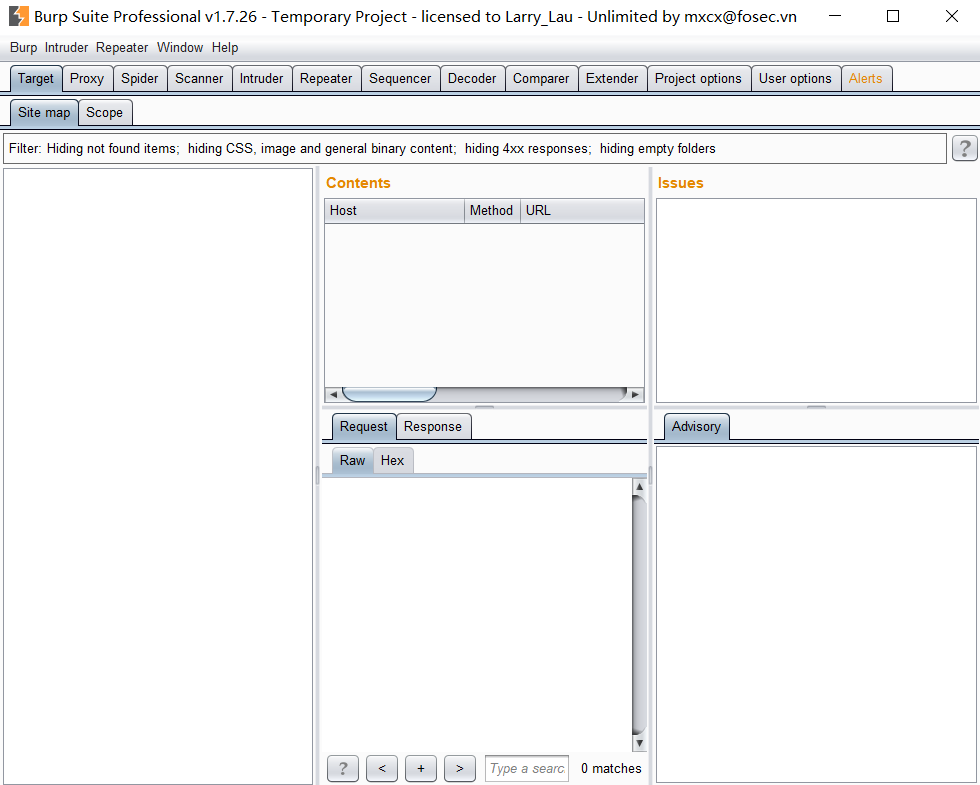
Task: Switch to the Scope sub-tab
Action: click(104, 112)
